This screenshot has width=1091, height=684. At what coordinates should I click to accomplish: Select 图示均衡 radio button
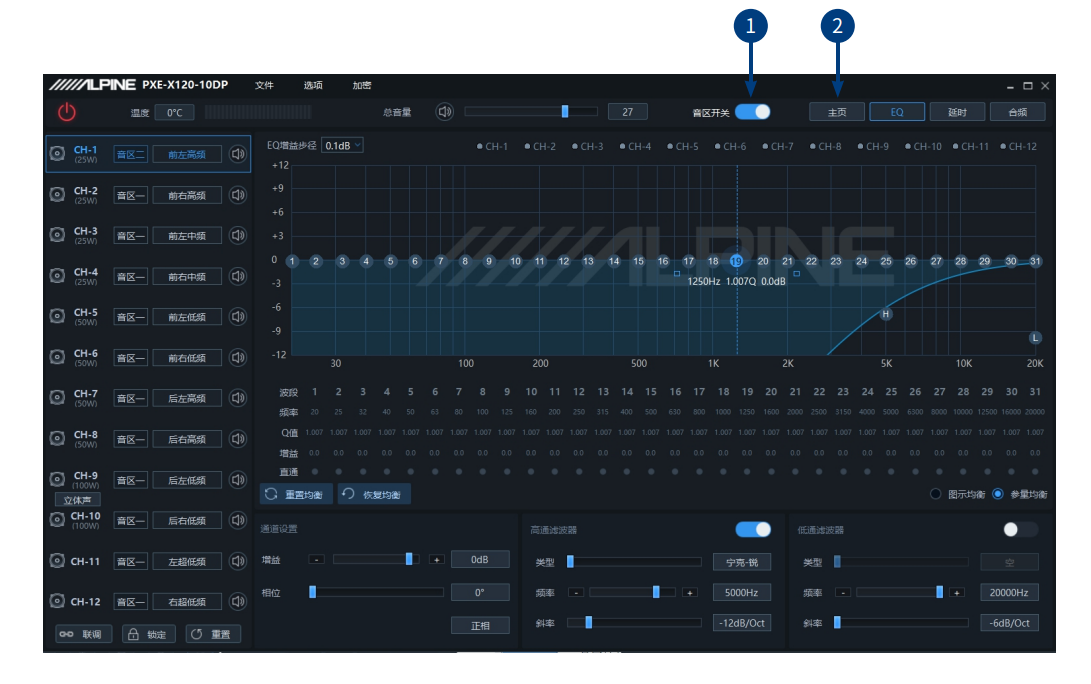936,494
